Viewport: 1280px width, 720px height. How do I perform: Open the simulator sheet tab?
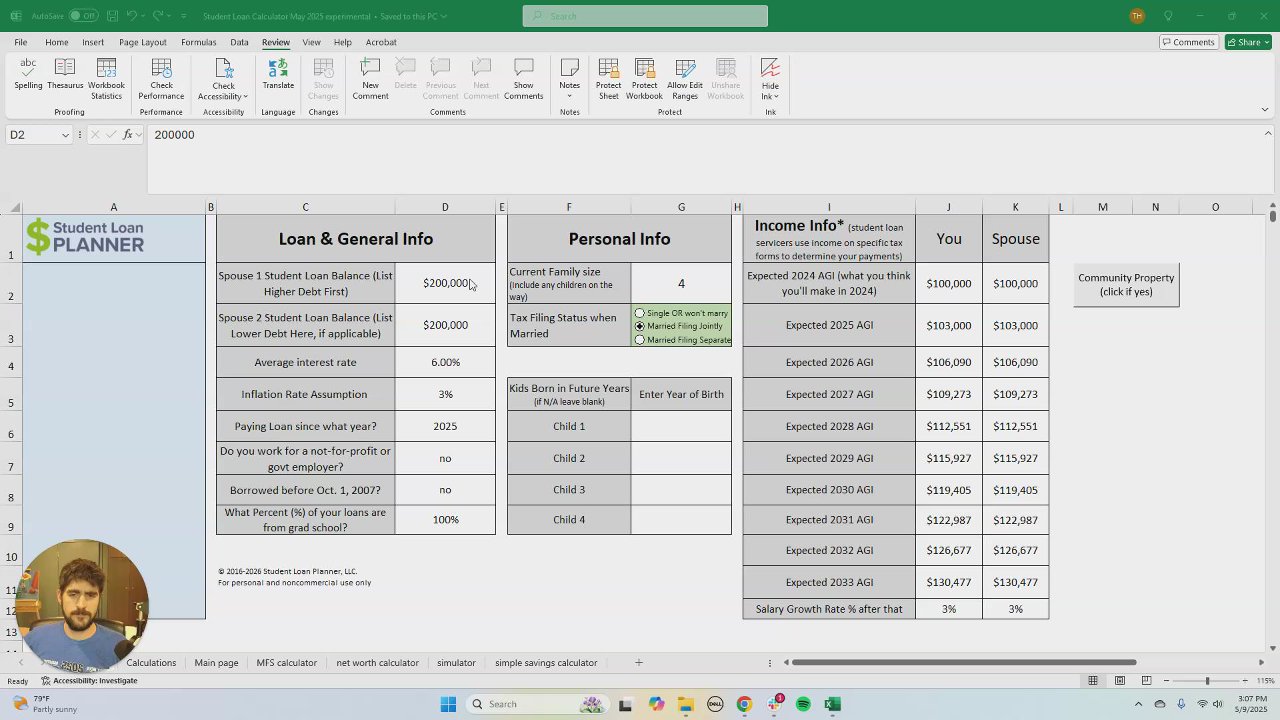click(456, 662)
